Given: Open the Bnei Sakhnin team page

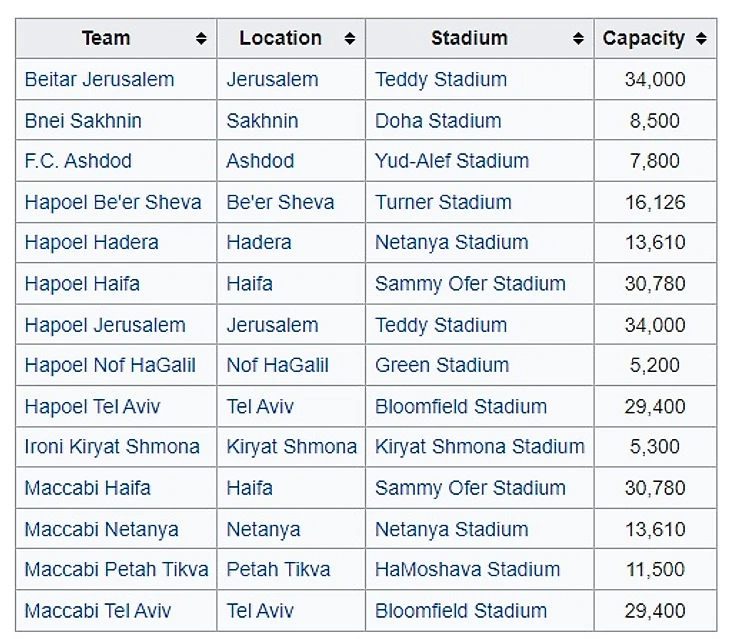Looking at the screenshot, I should click(x=83, y=121).
